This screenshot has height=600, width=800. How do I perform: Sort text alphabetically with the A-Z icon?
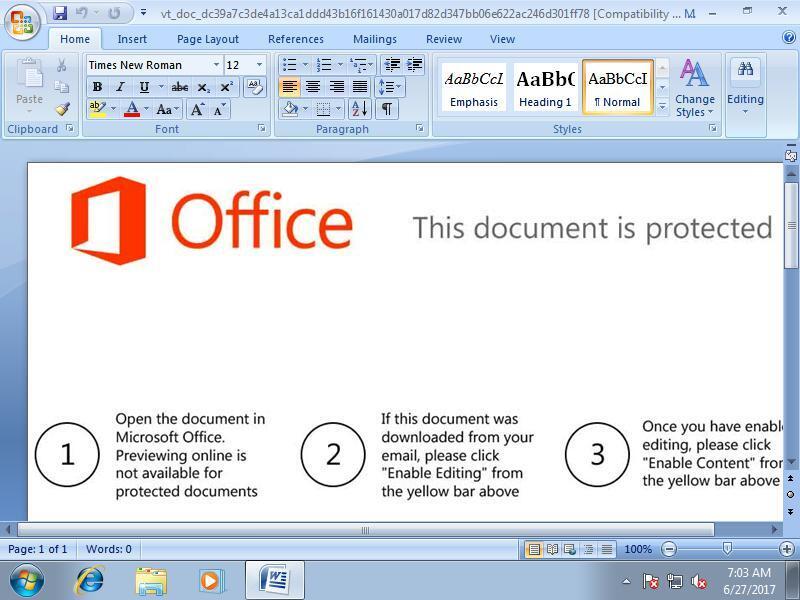[360, 109]
